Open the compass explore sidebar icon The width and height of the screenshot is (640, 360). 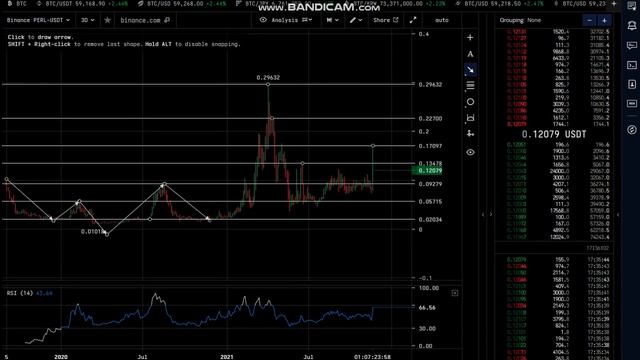(x=631, y=130)
